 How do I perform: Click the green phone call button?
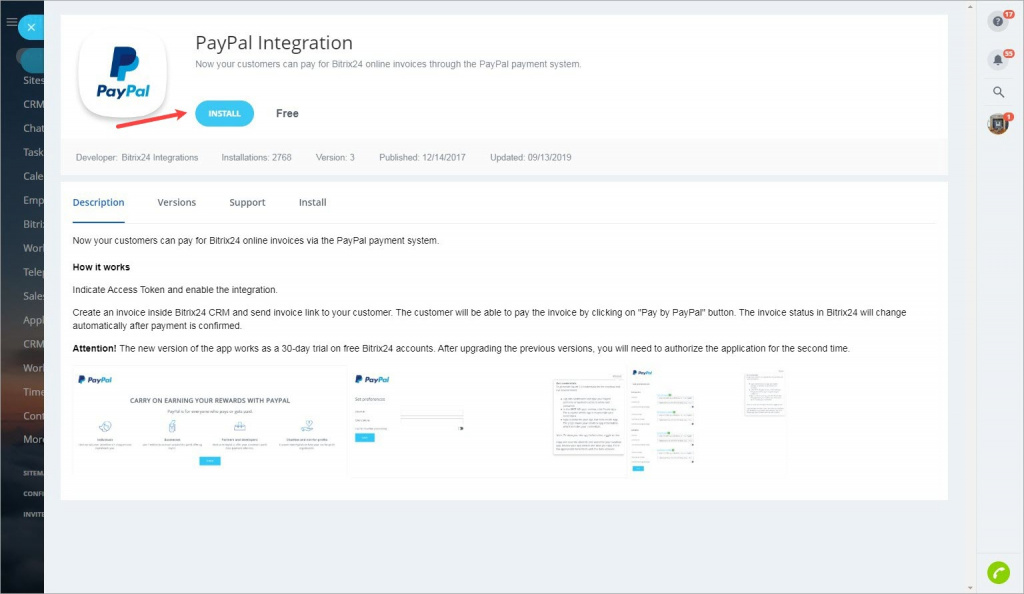pyautogui.click(x=999, y=572)
